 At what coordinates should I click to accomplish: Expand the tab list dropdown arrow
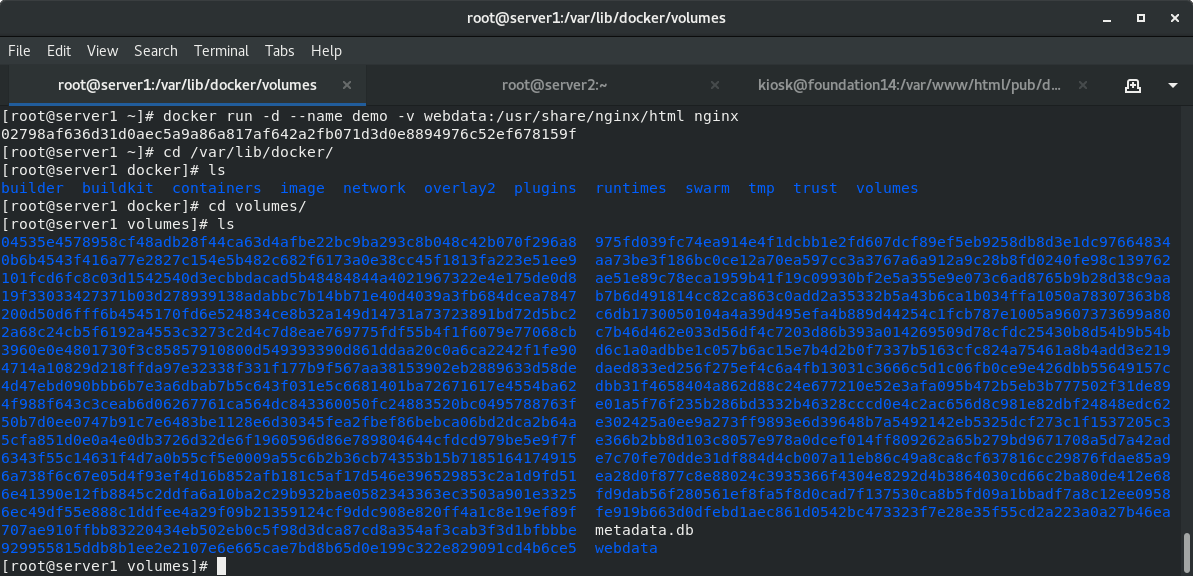click(x=1172, y=85)
